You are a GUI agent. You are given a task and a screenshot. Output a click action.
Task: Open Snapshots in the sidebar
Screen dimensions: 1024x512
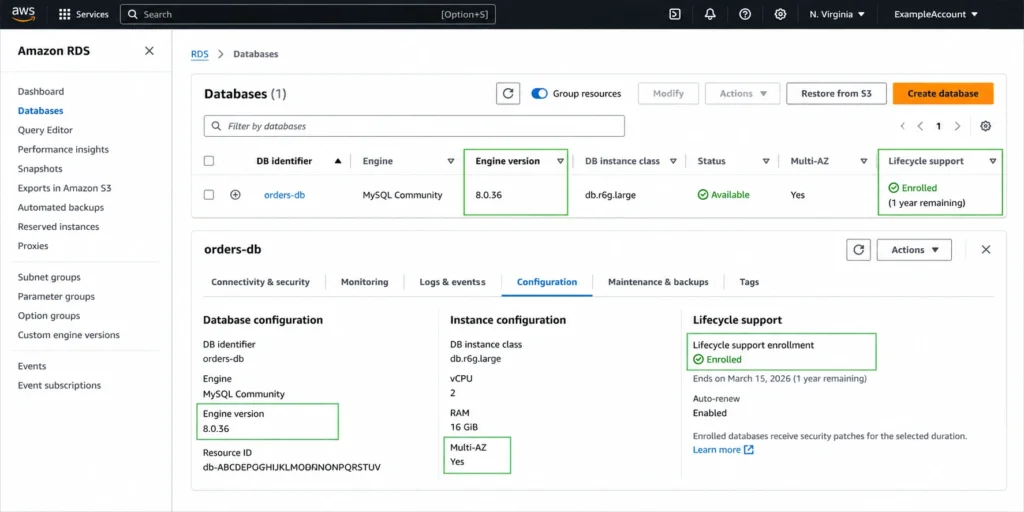[x=40, y=168]
